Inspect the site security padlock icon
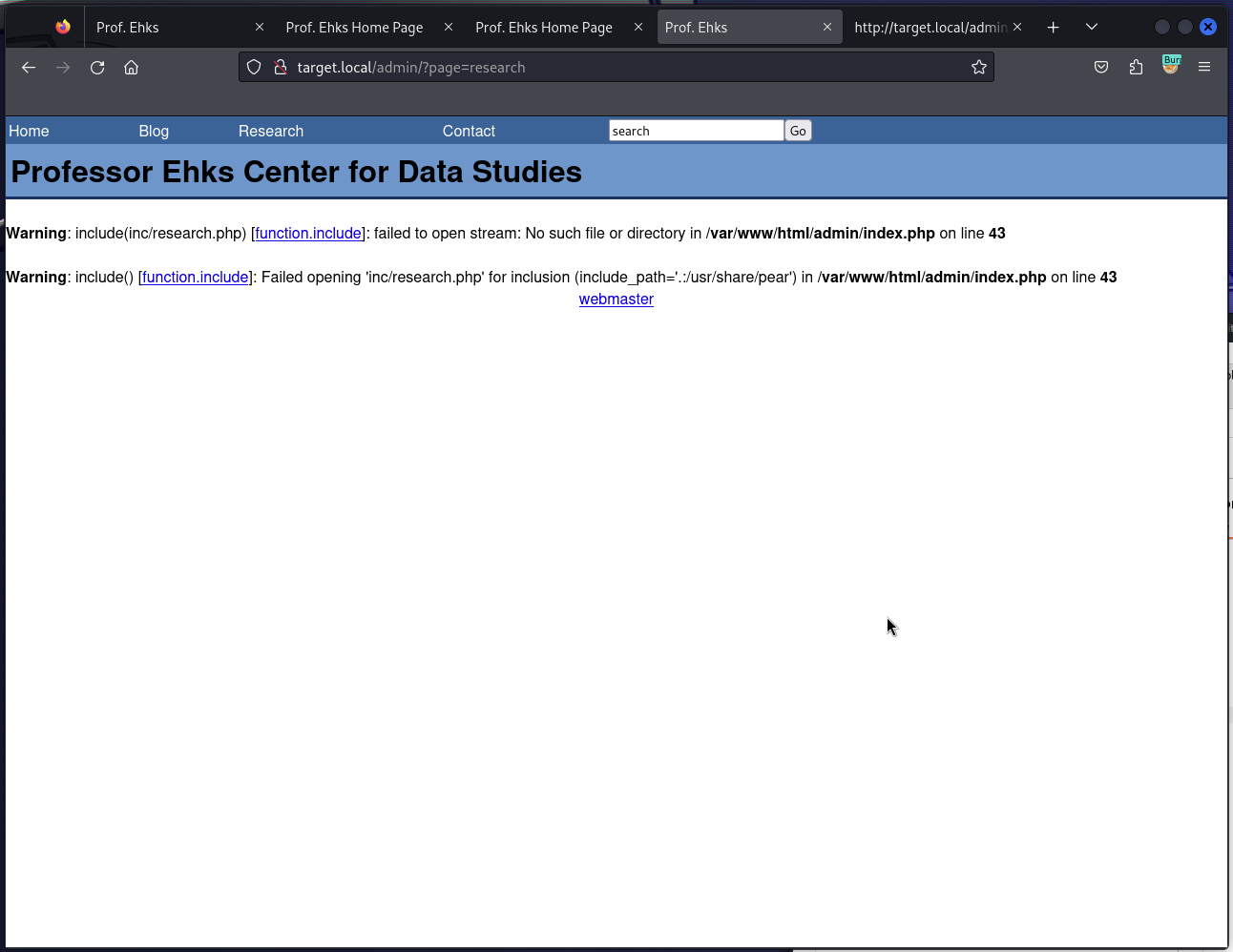 click(x=280, y=67)
